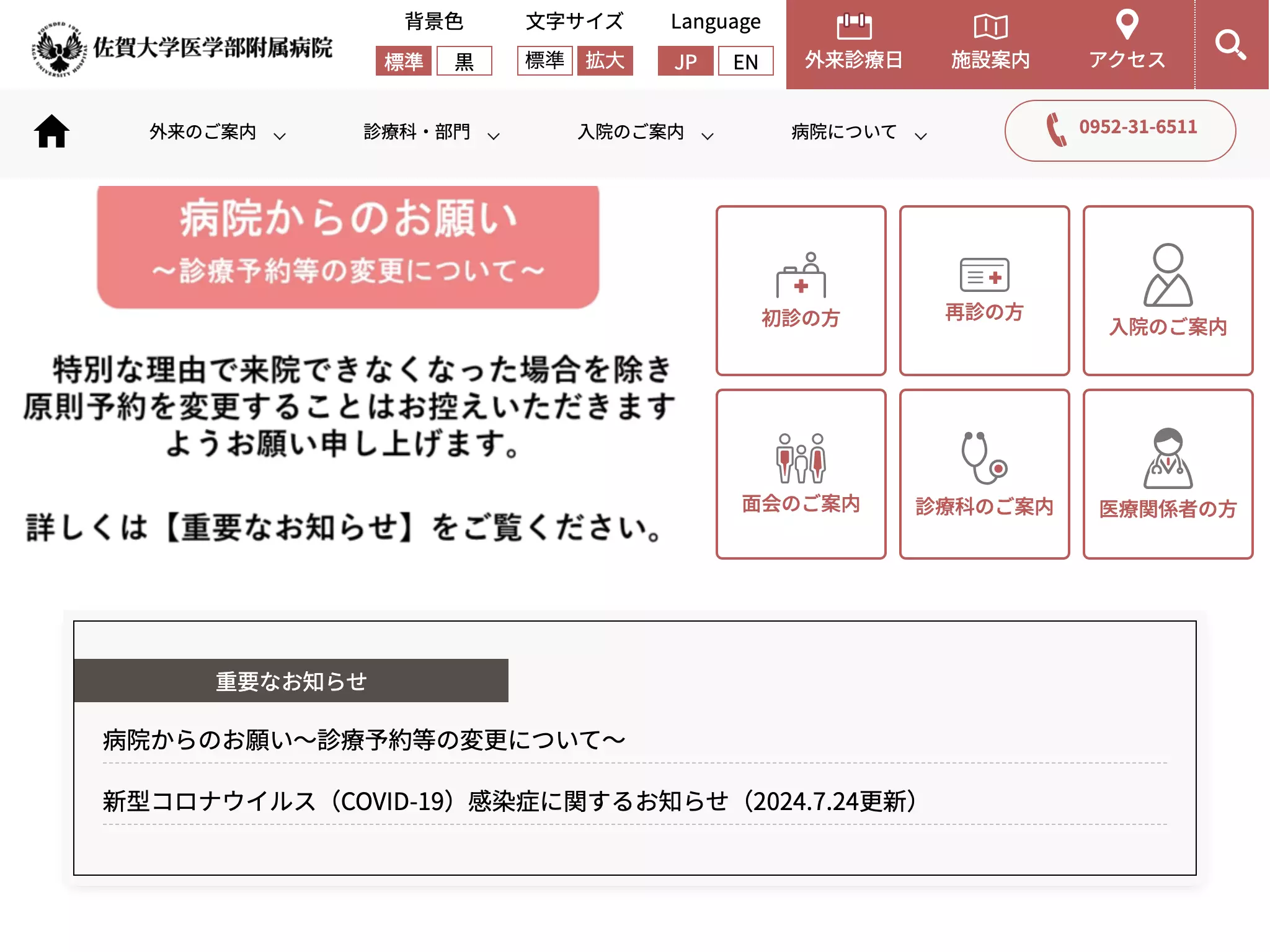Open notice 病院からのお願い～診療予約等の変更について～

click(x=364, y=740)
